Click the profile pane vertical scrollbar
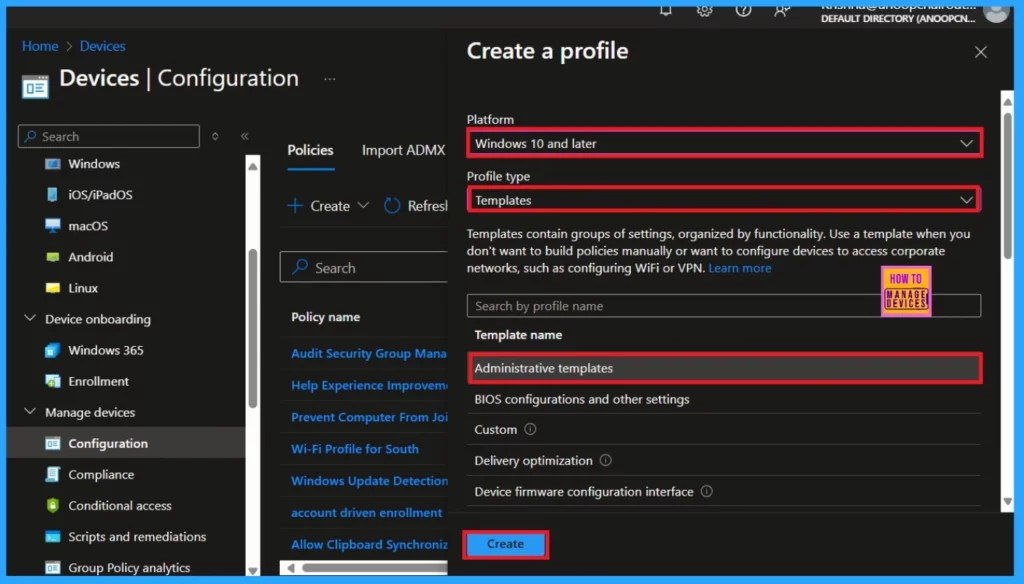 pos(1008,186)
